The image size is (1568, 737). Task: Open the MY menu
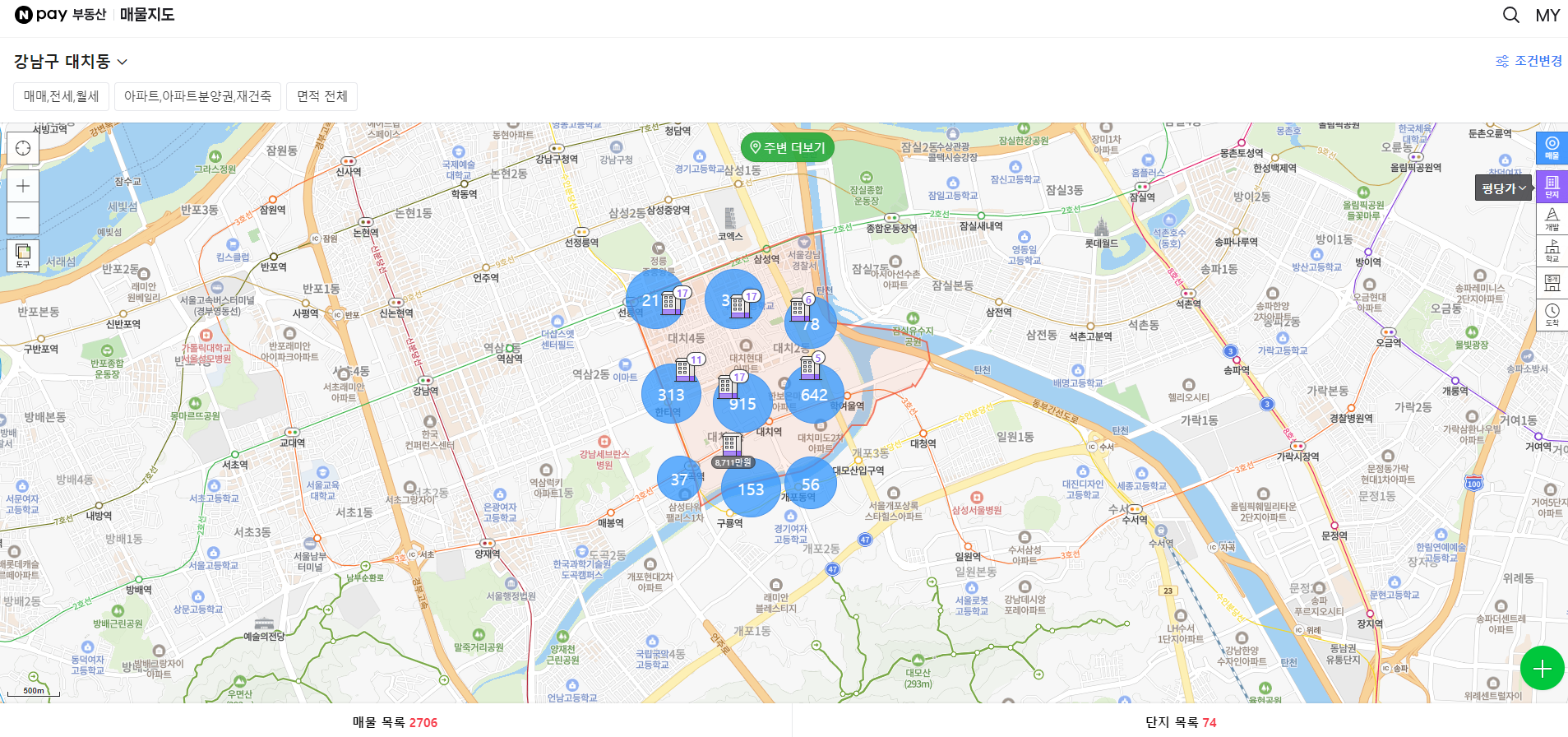pos(1547,15)
